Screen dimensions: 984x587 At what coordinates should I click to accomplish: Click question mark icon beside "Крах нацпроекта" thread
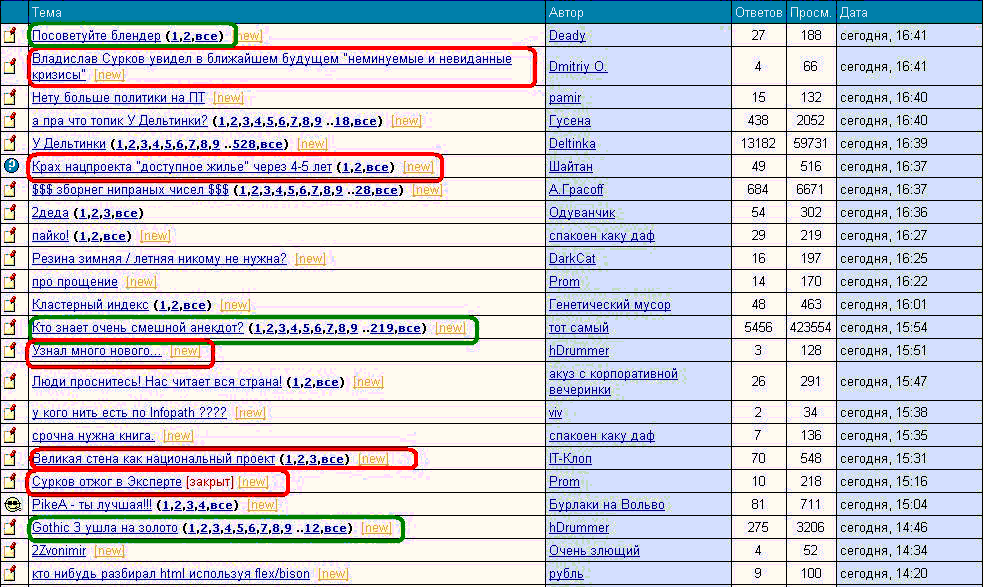coord(11,167)
